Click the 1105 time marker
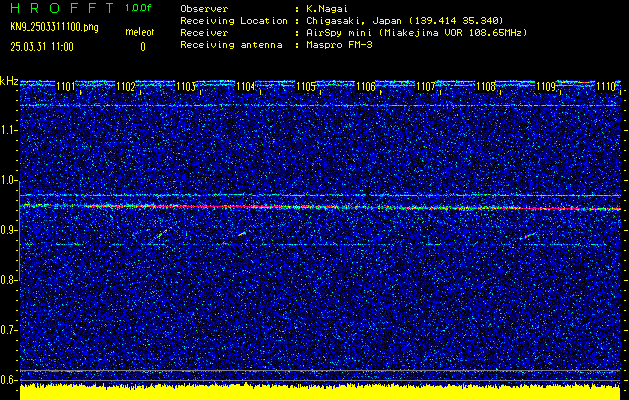Screen dimensions: 629x400 306,86
